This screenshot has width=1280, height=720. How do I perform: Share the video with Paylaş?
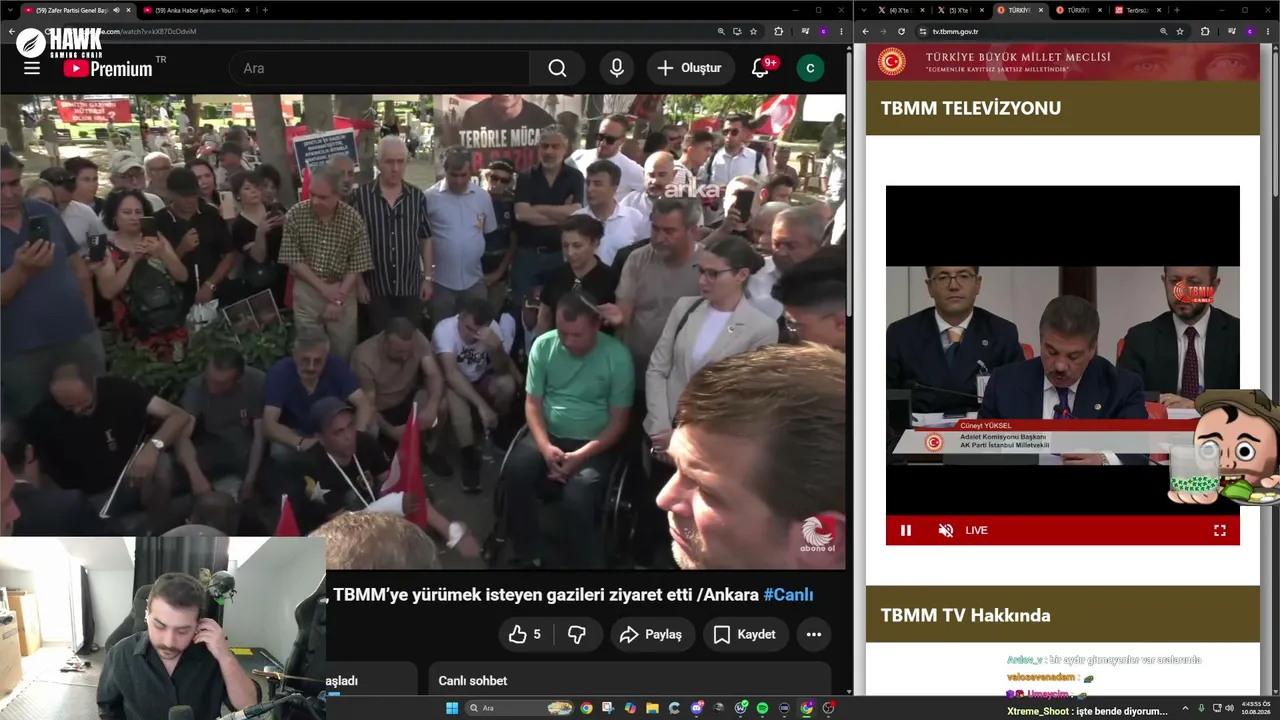point(651,634)
